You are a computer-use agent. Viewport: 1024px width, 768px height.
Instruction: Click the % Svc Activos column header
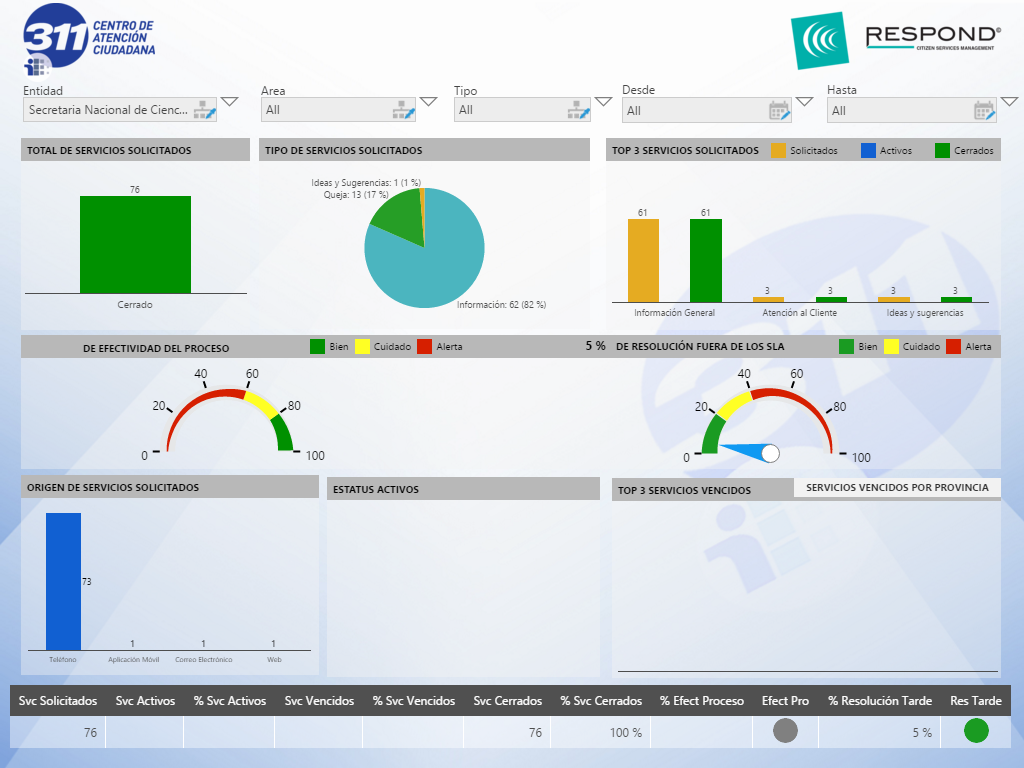coord(230,701)
